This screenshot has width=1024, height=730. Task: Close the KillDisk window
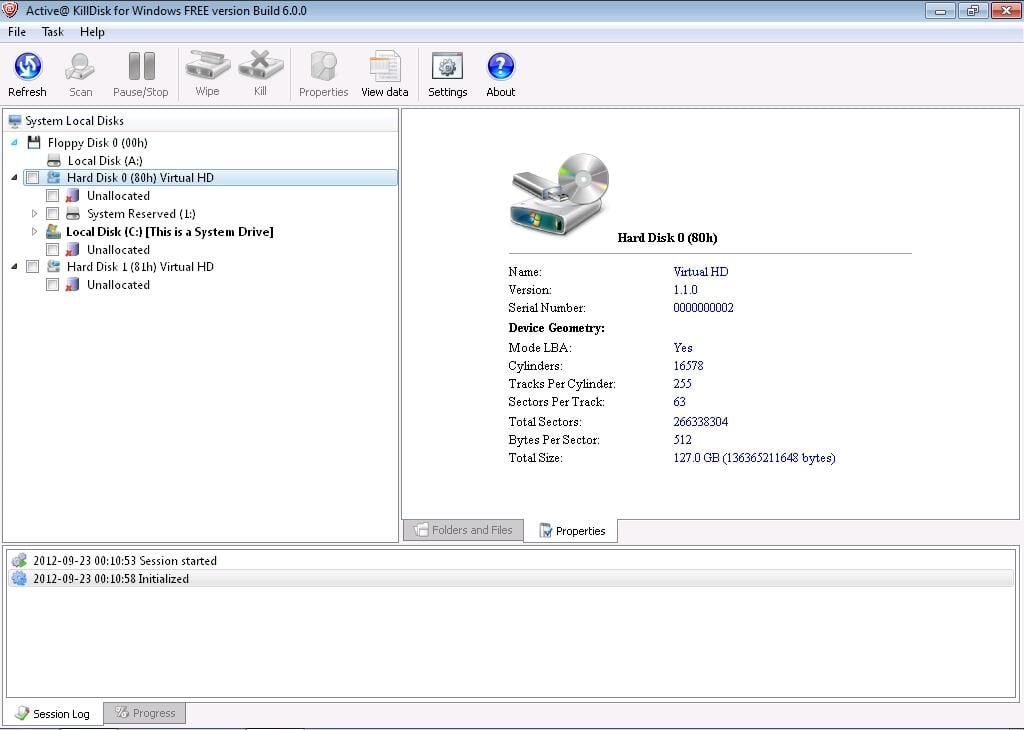click(x=1006, y=10)
